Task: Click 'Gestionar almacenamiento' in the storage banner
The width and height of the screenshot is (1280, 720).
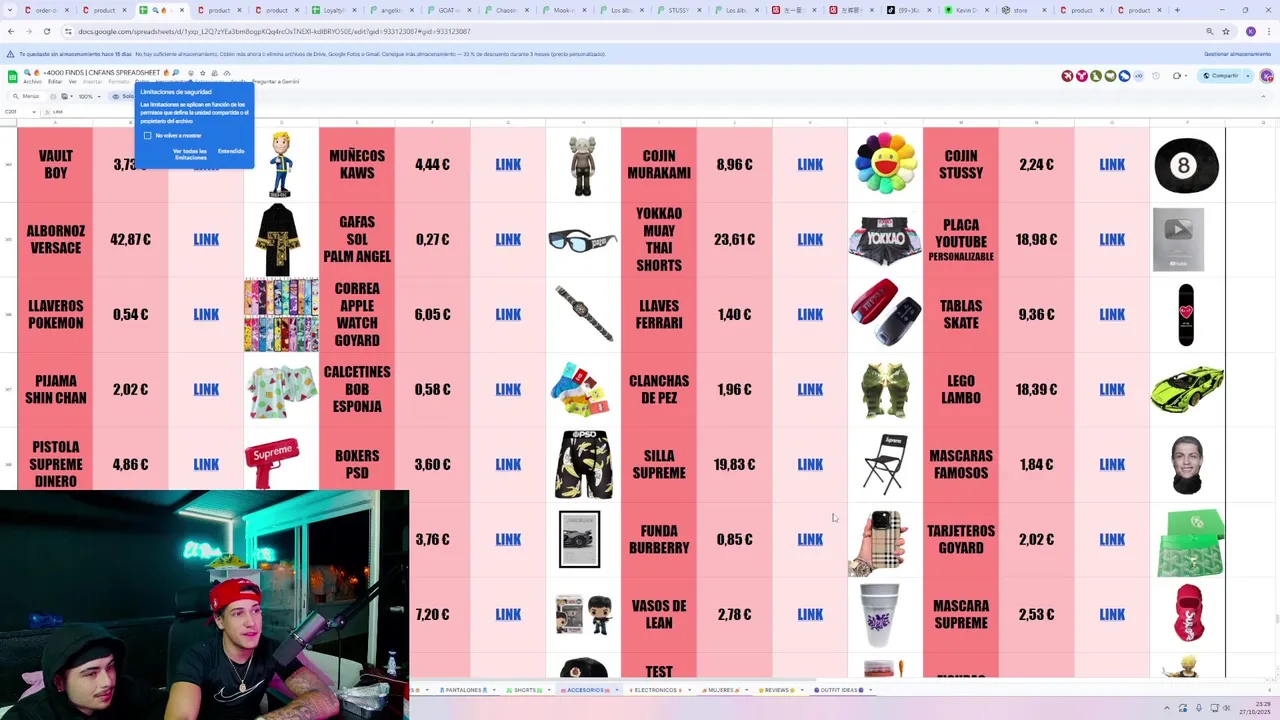Action: (x=1237, y=54)
